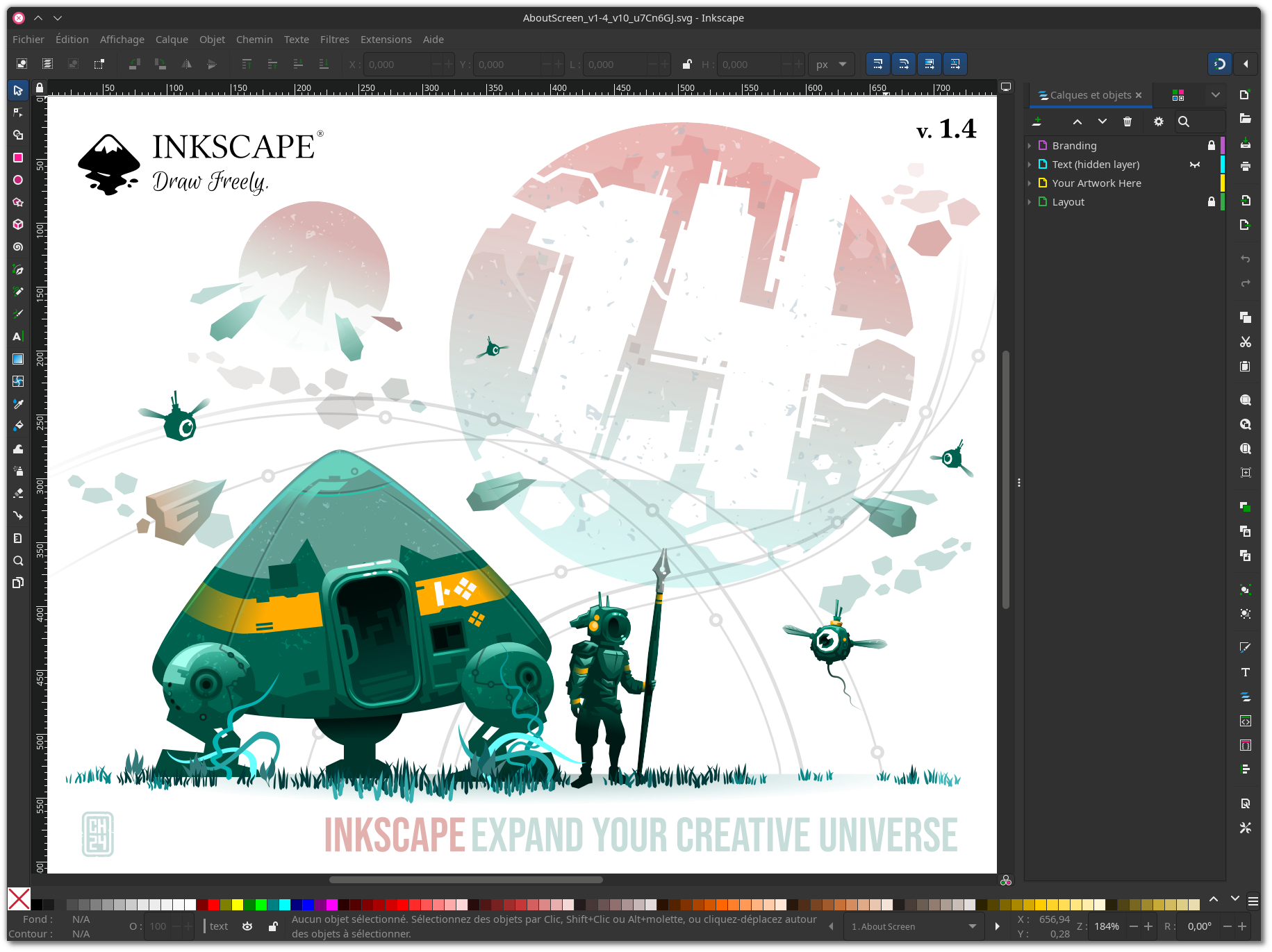1272x952 pixels.
Task: Click the Undo arrow icon
Action: [x=1246, y=259]
